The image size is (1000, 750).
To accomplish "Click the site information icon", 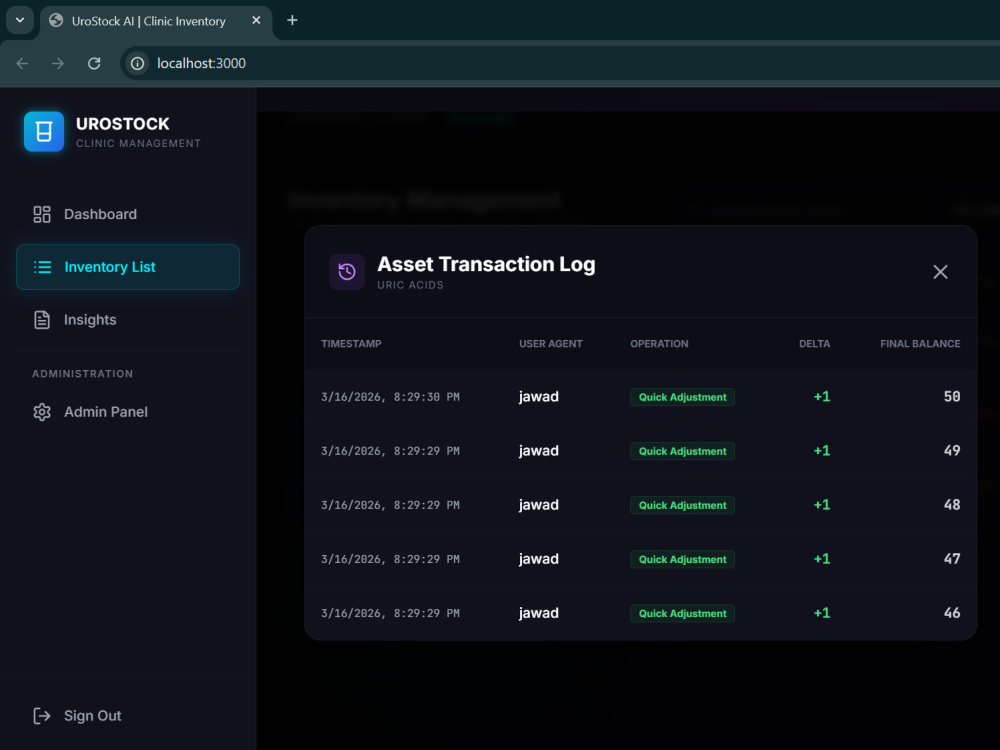I will pyautogui.click(x=137, y=63).
